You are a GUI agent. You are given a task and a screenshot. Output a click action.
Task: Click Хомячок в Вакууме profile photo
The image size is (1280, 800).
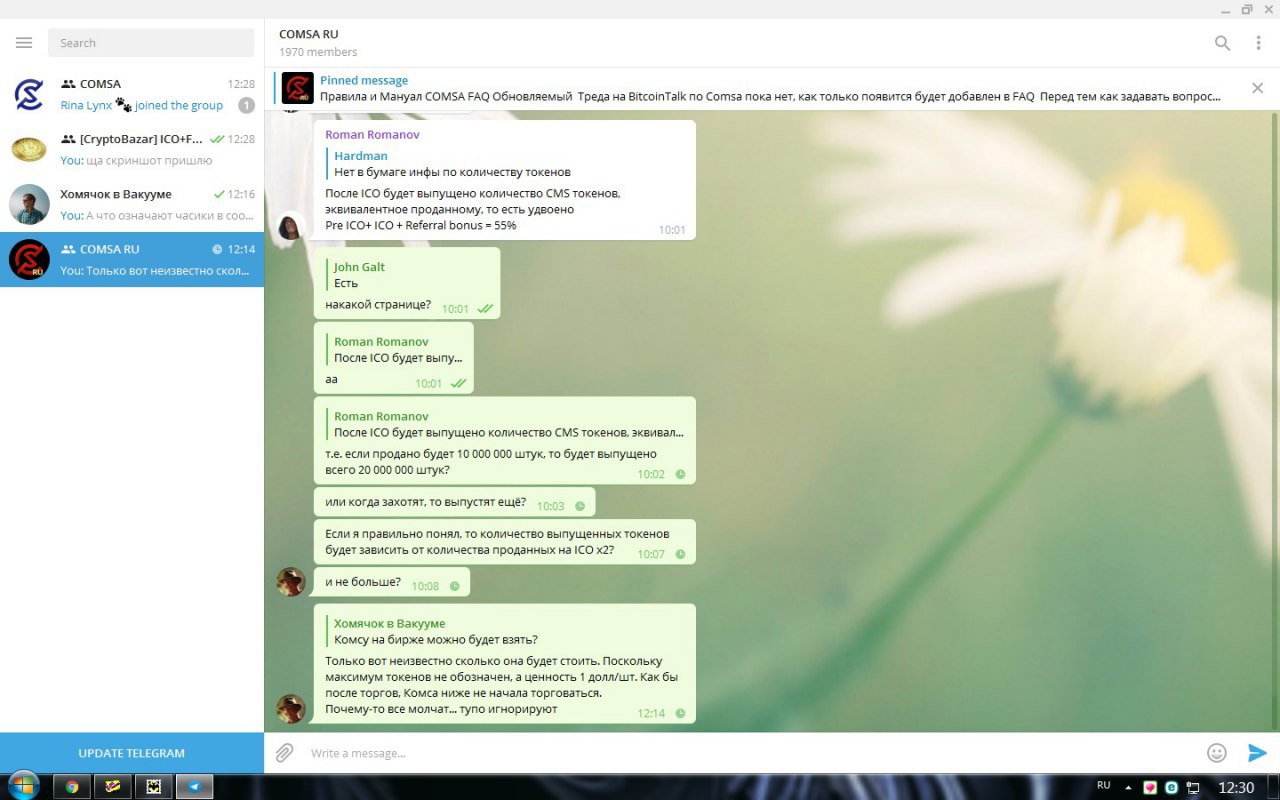(29, 205)
